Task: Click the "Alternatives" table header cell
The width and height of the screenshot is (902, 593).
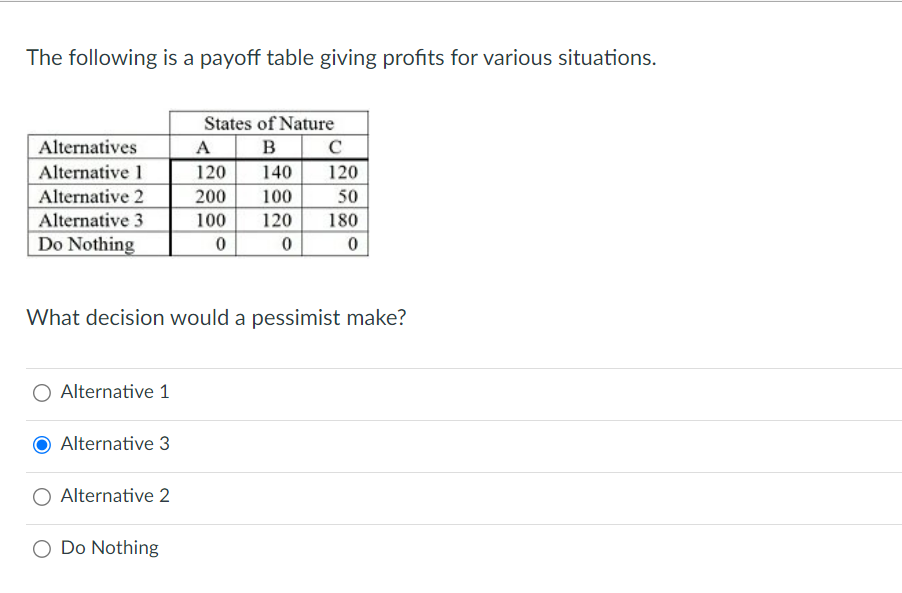Action: (x=99, y=147)
